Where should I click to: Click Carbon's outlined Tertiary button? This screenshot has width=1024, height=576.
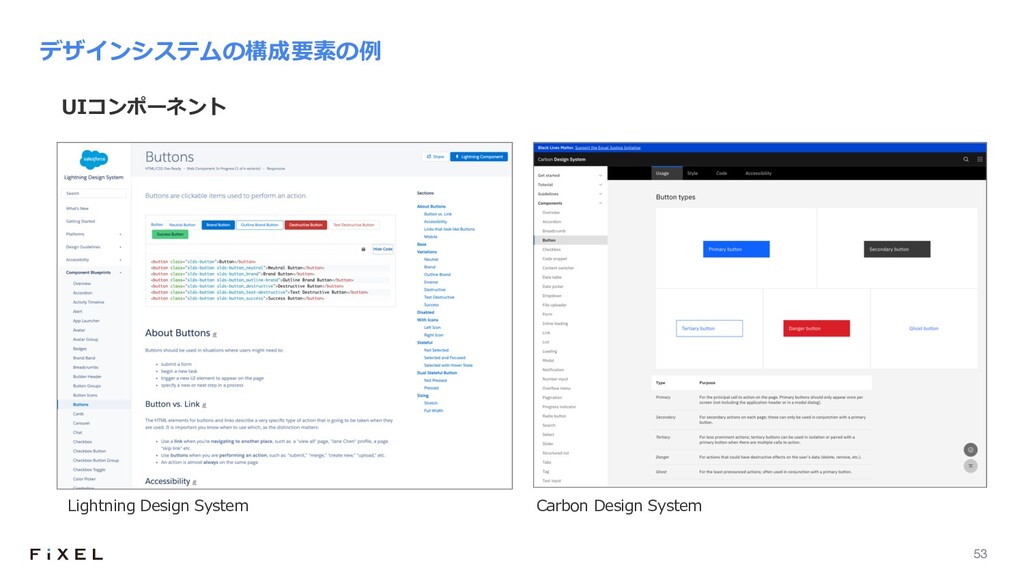[709, 328]
